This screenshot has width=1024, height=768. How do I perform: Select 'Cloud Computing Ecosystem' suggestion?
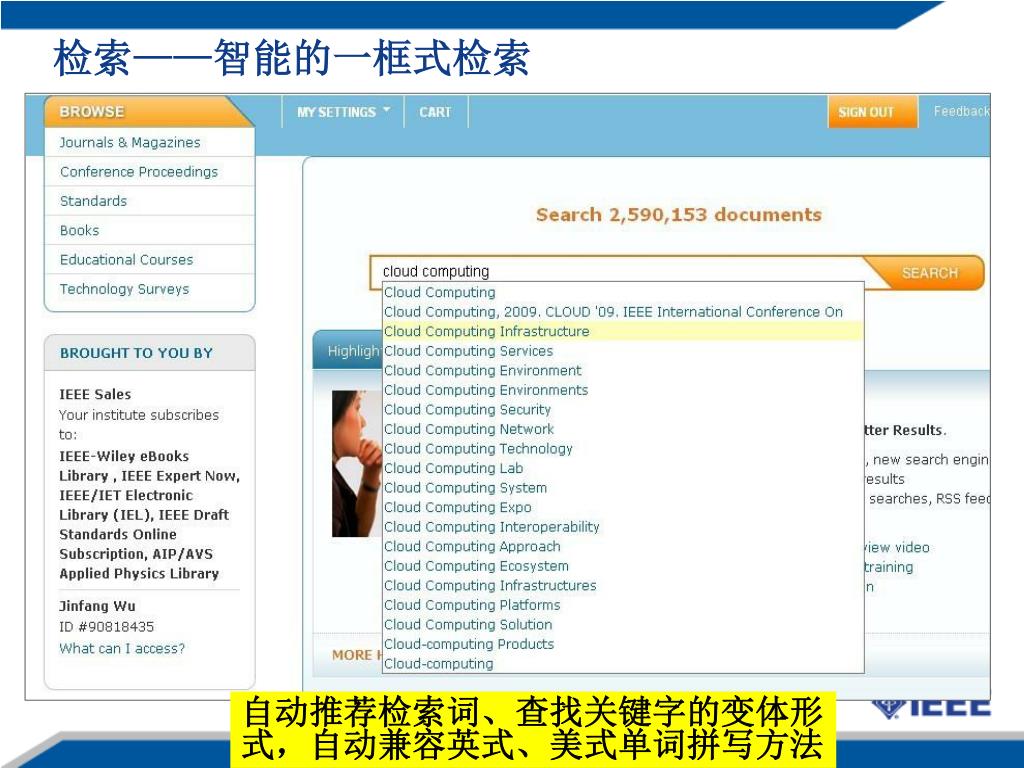click(x=623, y=567)
